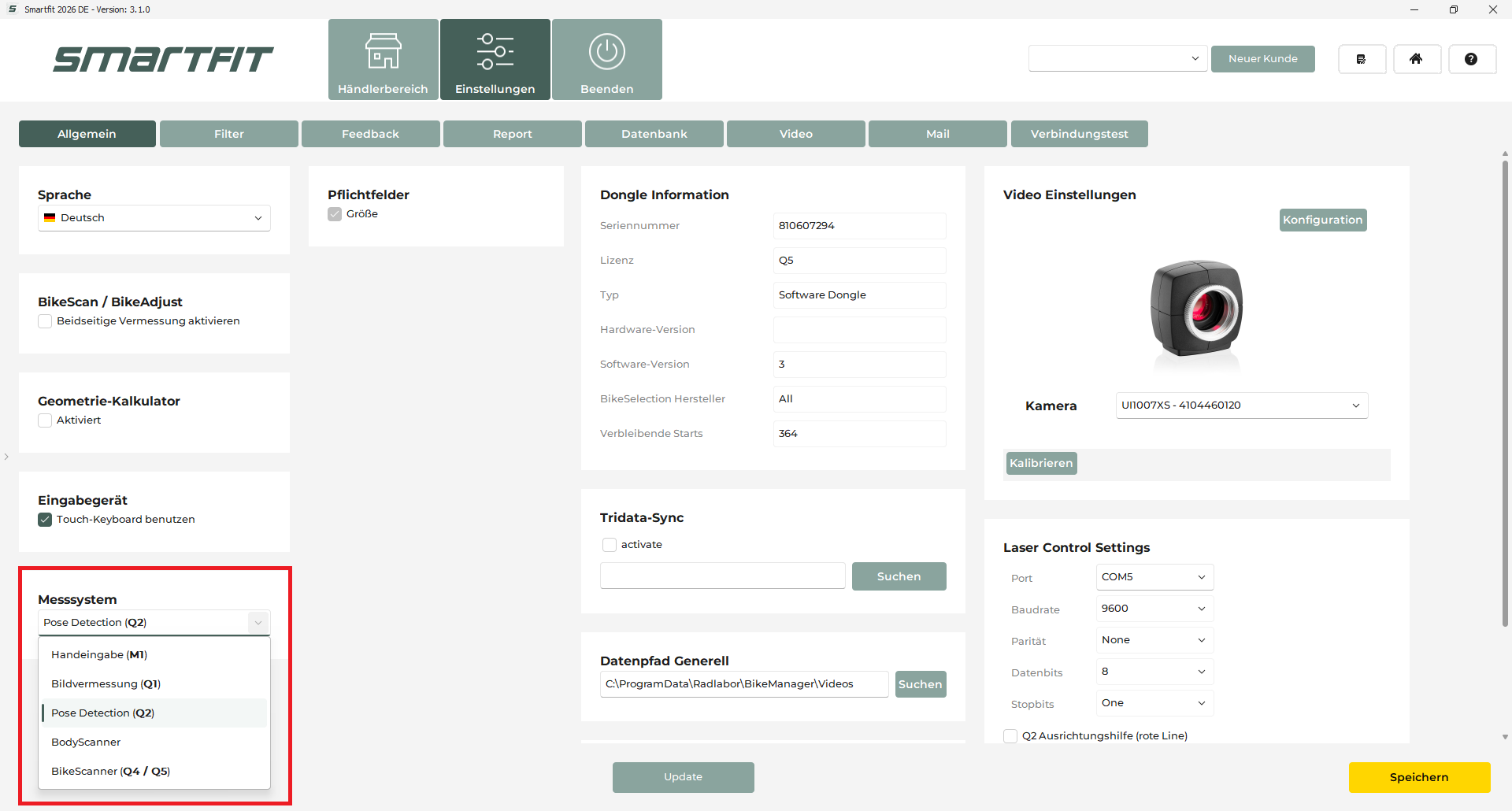Expand the left side panel arrow

6,457
